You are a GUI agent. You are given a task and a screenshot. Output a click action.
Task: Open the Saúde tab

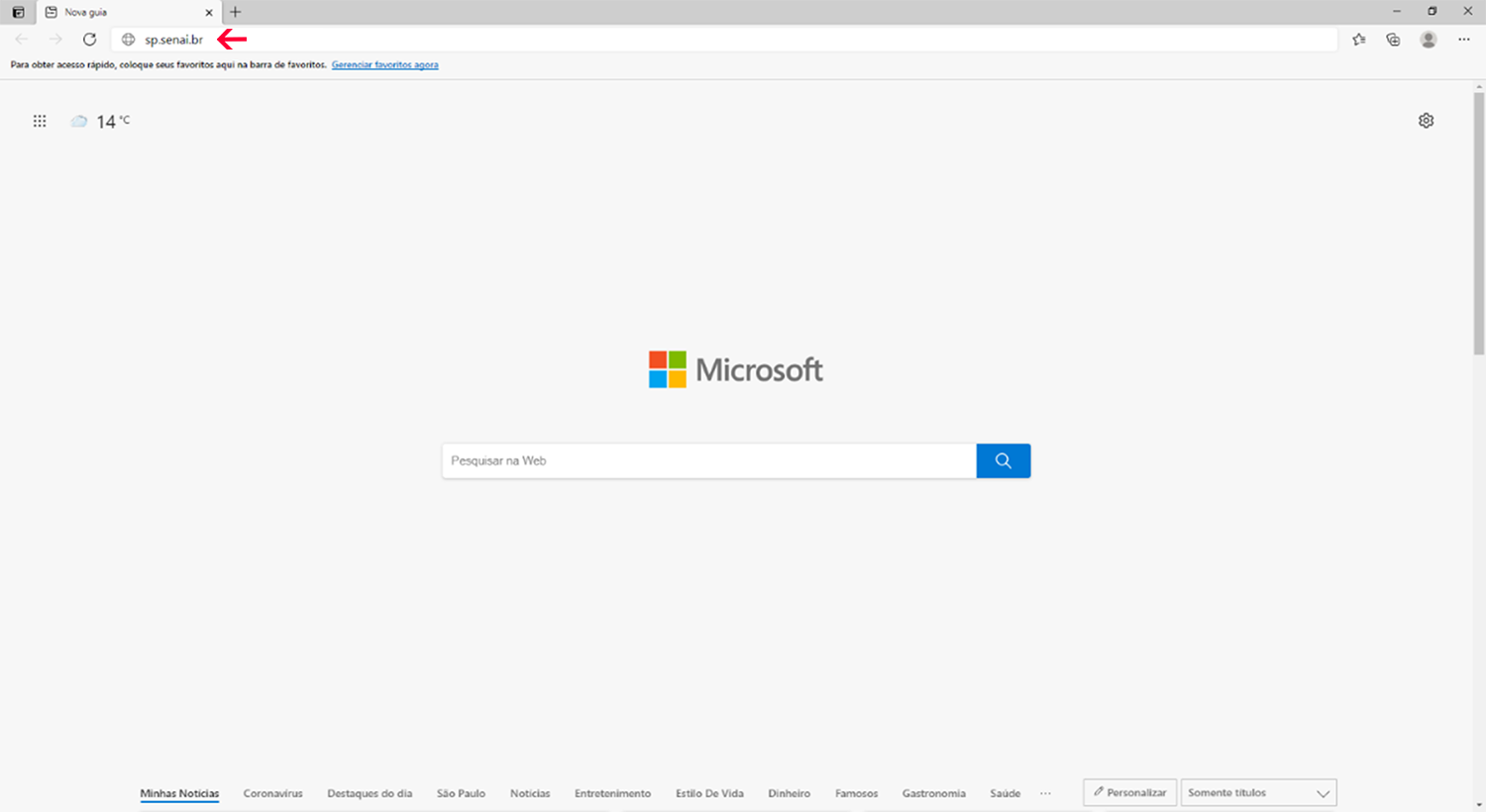pos(1005,793)
